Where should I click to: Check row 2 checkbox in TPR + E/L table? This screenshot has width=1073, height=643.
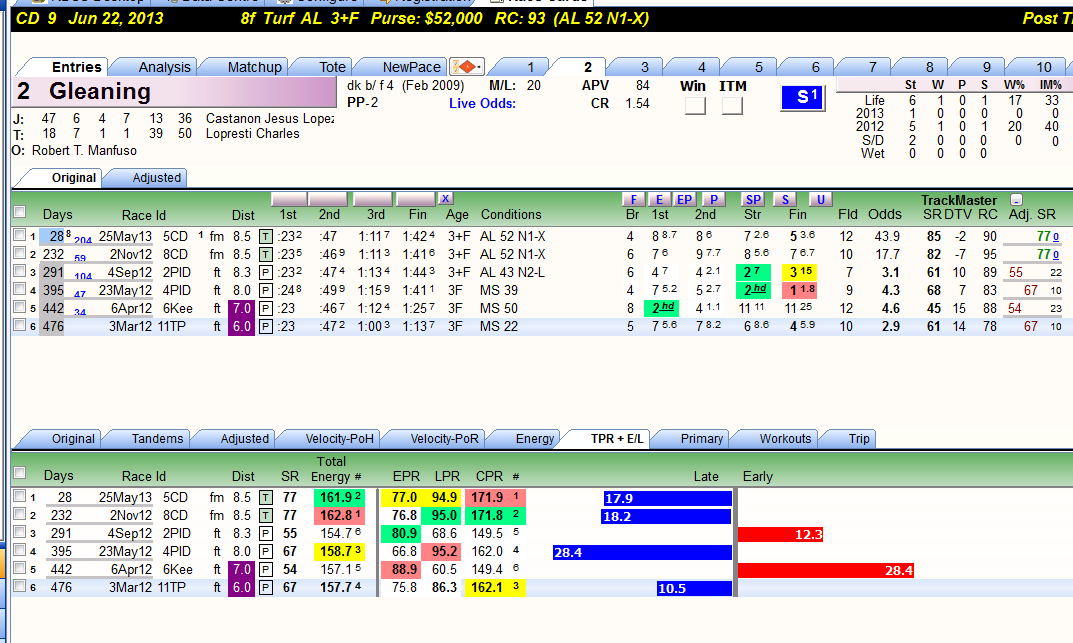tap(19, 514)
